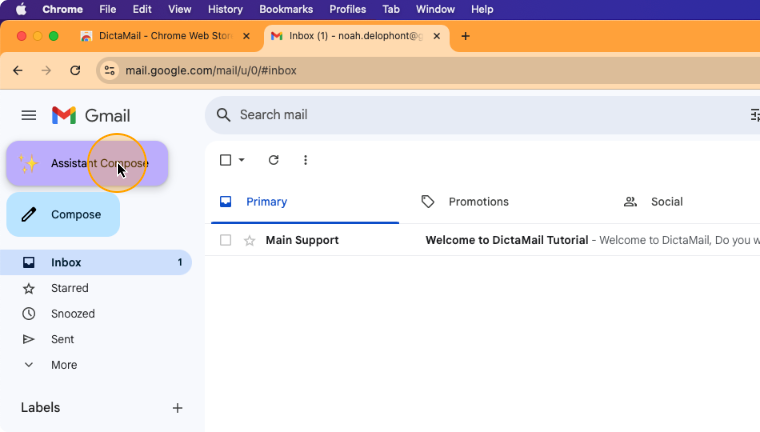760x432 pixels.
Task: Close the Gmail Inbox tab
Action: click(436, 36)
